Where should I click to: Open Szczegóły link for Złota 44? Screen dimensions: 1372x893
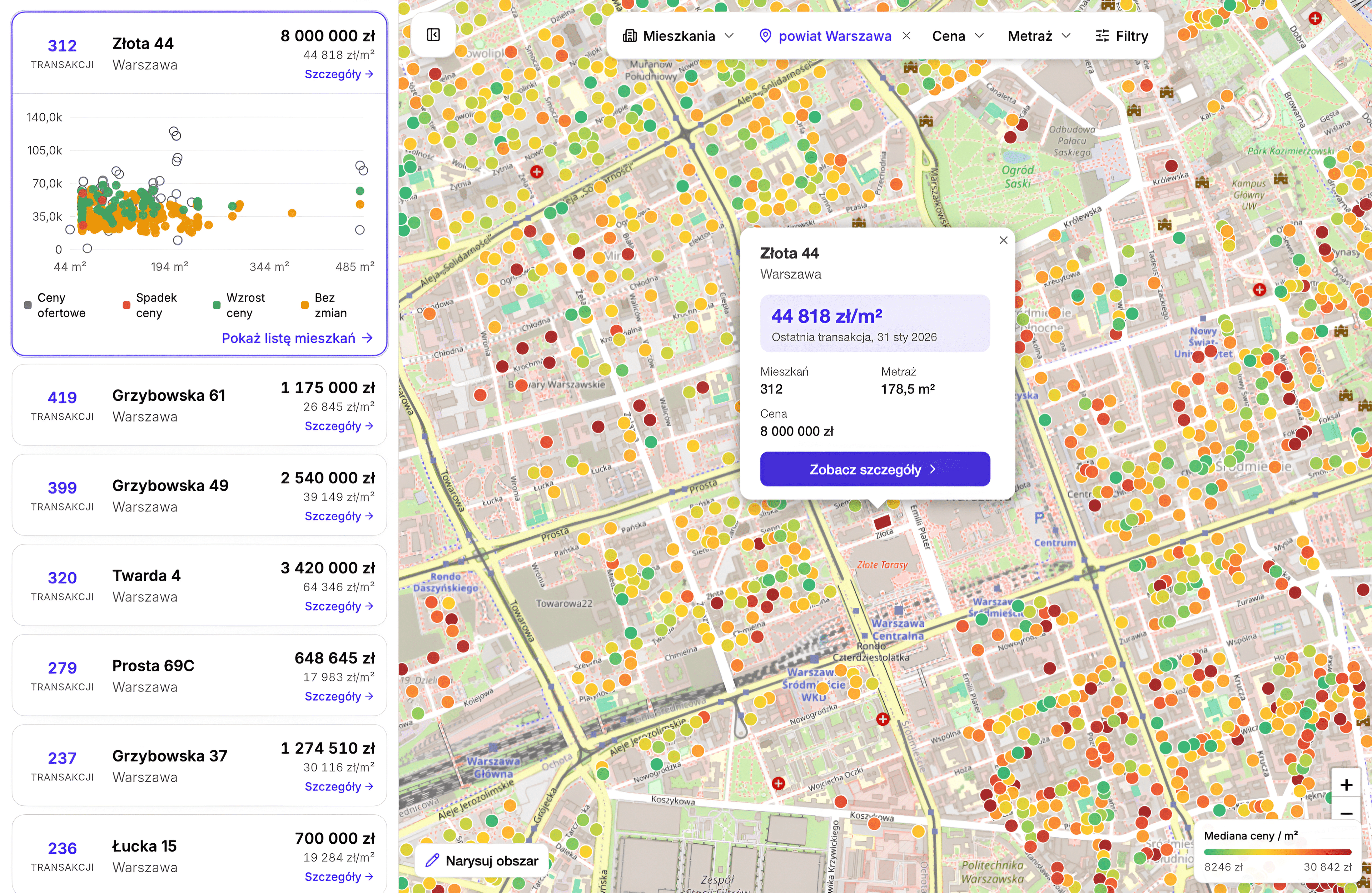pyautogui.click(x=339, y=74)
